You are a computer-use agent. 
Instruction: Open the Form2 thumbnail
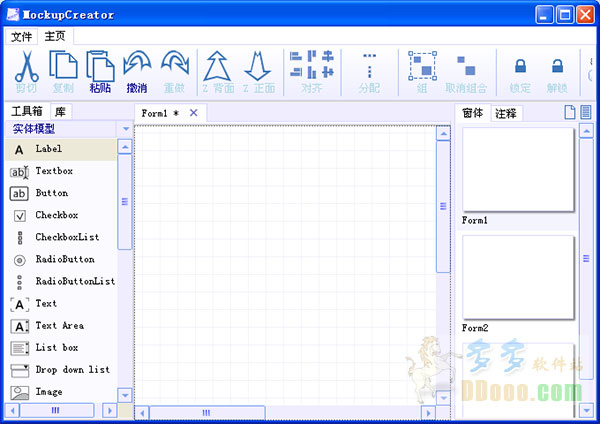click(518, 277)
